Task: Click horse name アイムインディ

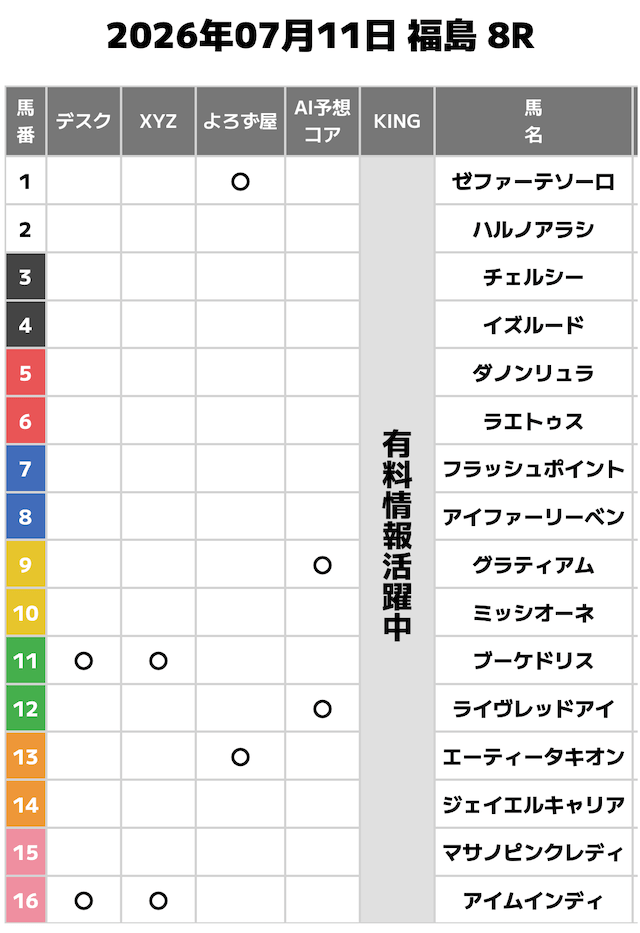Action: (534, 901)
